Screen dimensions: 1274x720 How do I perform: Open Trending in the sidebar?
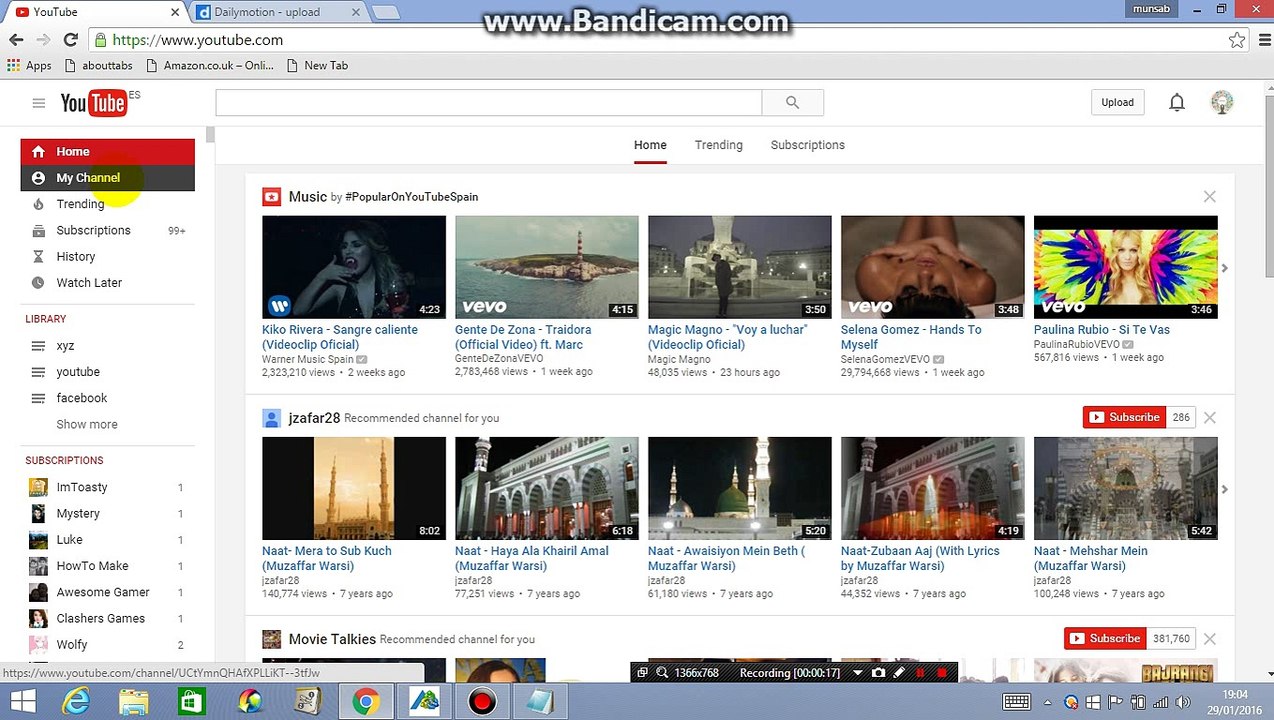80,204
